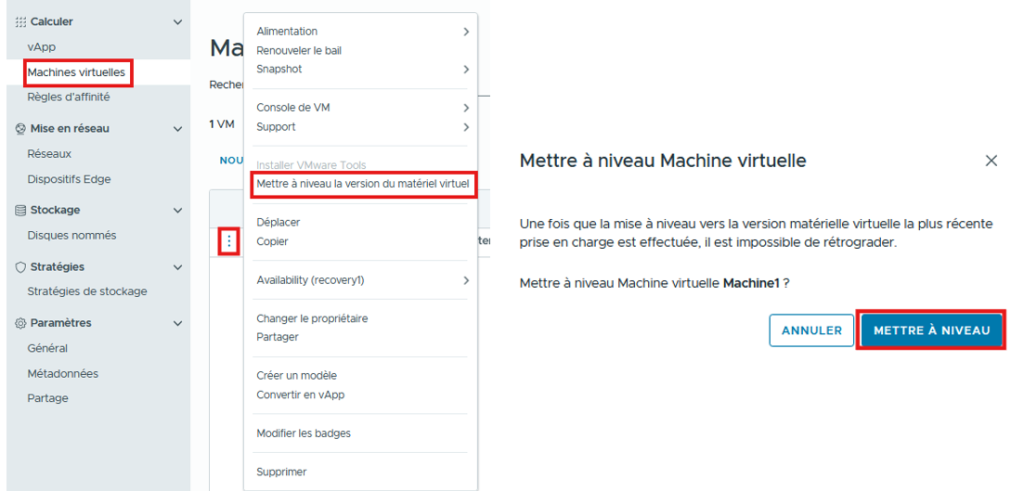Close the upgrade dialog with X

coord(991,161)
